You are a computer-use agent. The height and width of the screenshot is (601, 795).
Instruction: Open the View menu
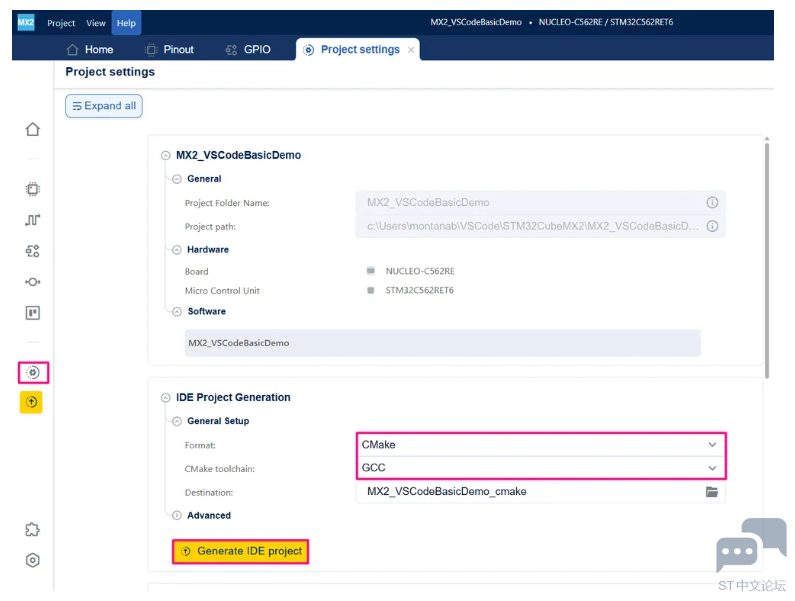tap(95, 23)
